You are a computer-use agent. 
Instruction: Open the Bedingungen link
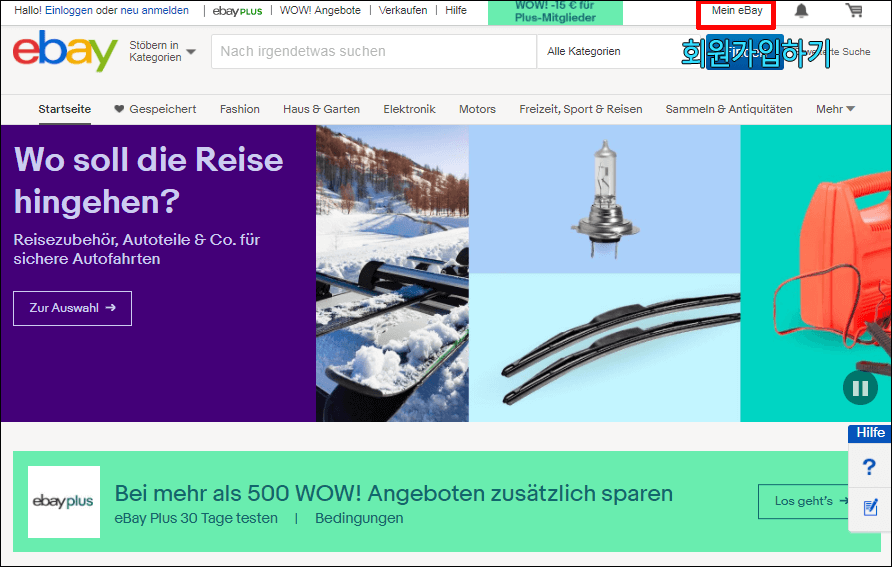click(x=359, y=518)
